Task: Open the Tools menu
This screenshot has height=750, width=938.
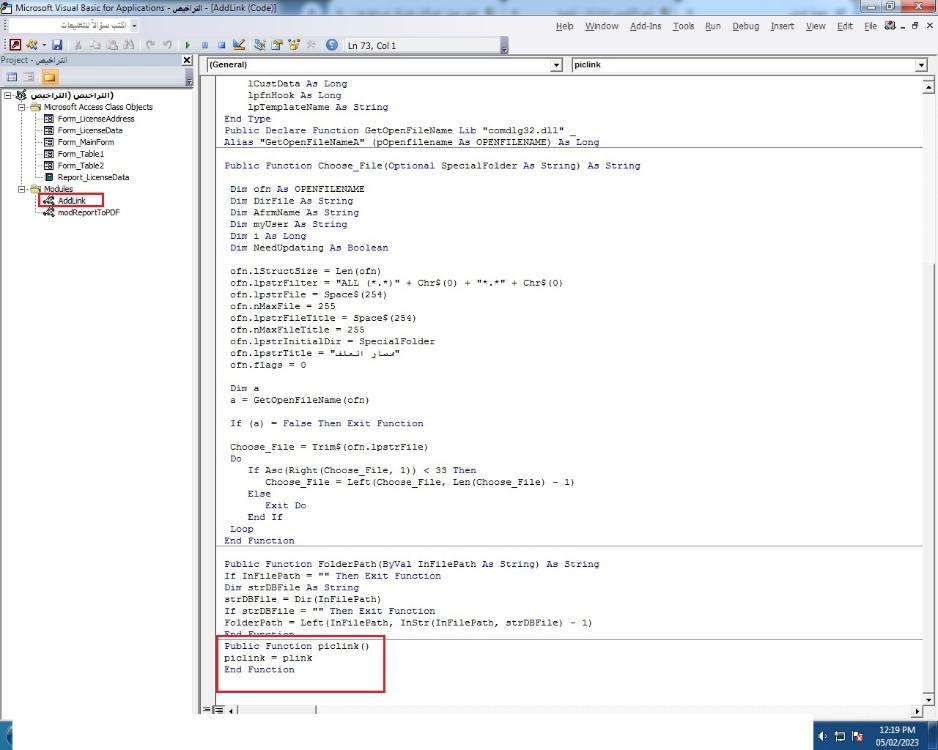Action: coord(683,26)
